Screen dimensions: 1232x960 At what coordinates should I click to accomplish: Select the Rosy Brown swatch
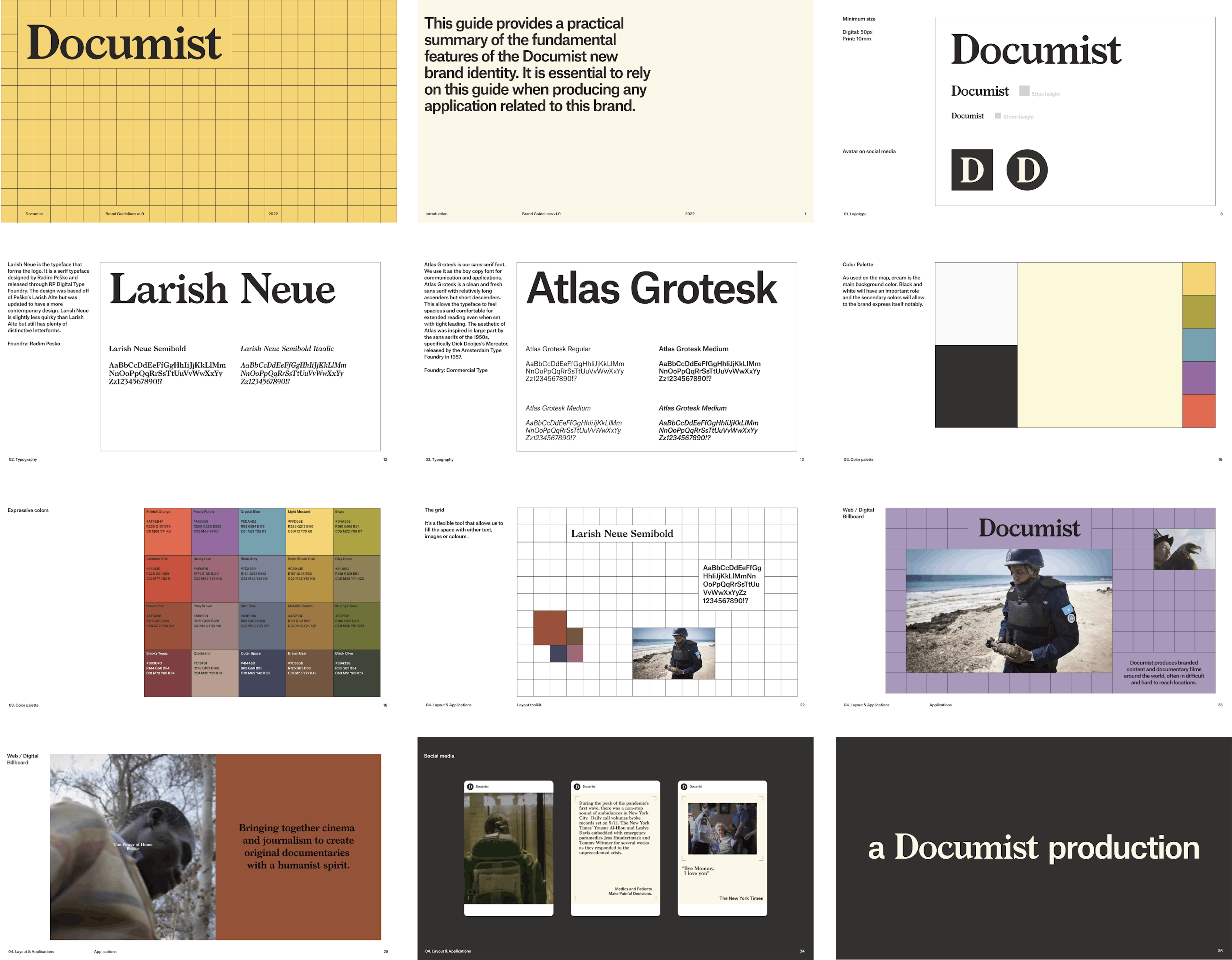click(215, 626)
